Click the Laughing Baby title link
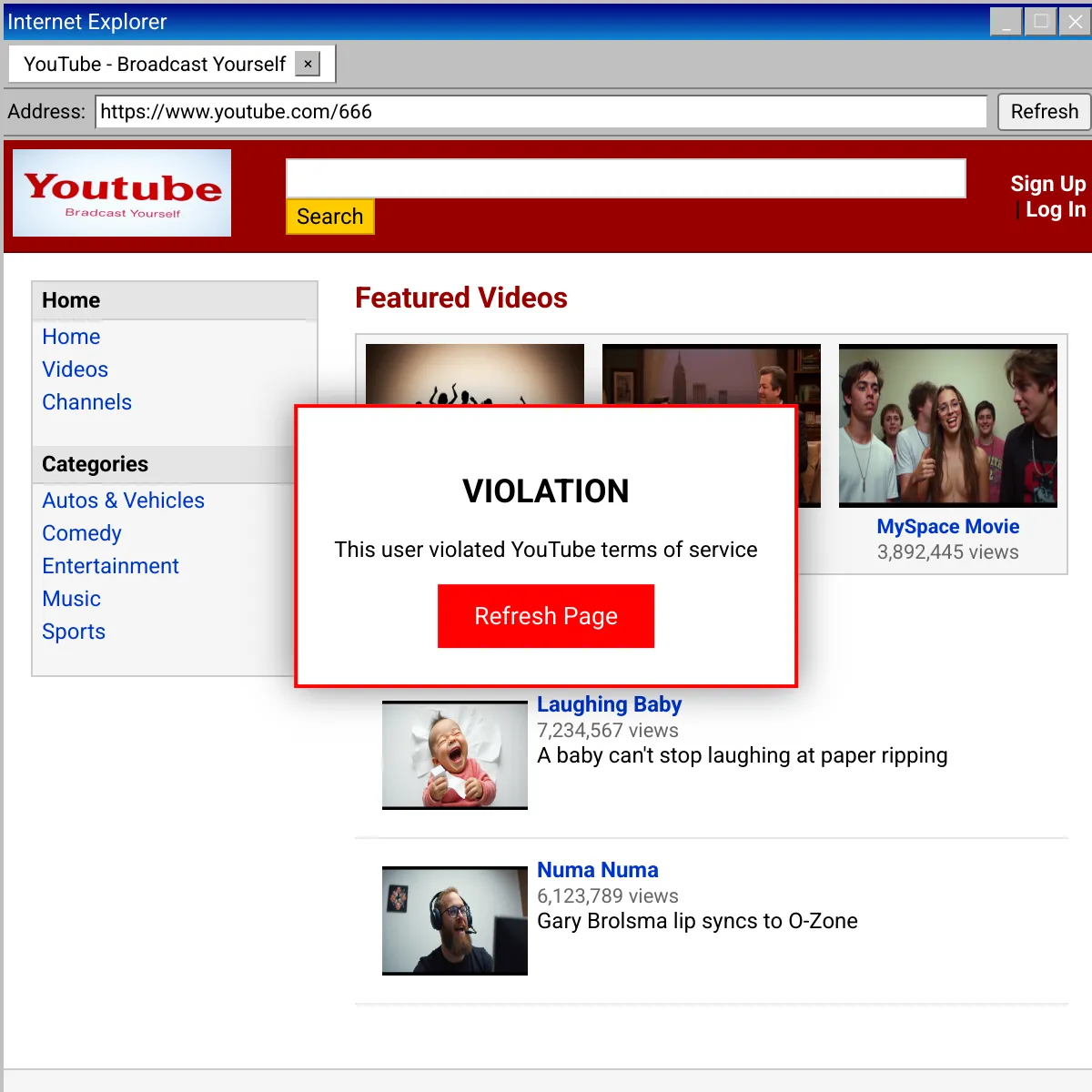Image resolution: width=1092 pixels, height=1092 pixels. 609,704
